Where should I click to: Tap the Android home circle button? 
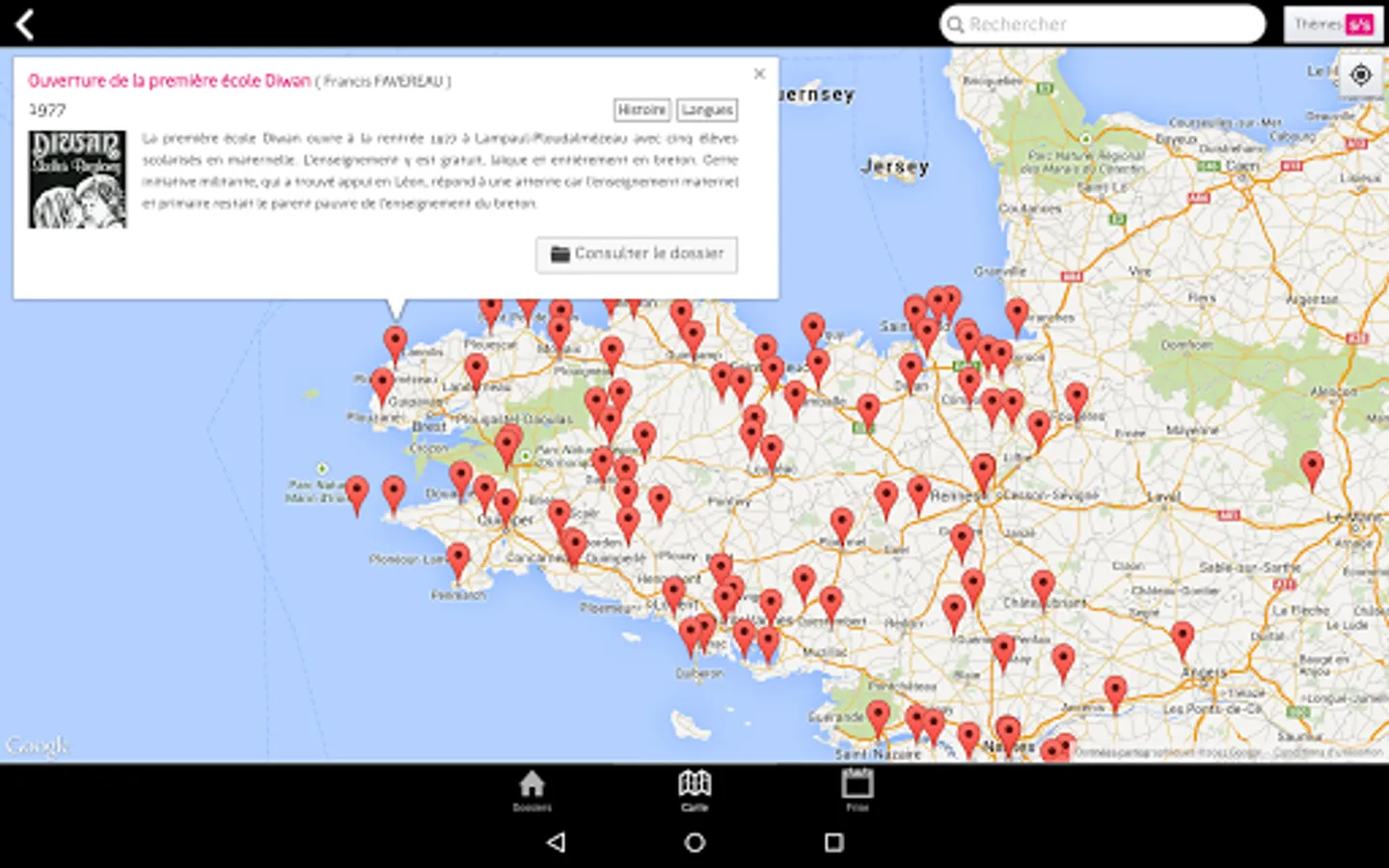694,842
